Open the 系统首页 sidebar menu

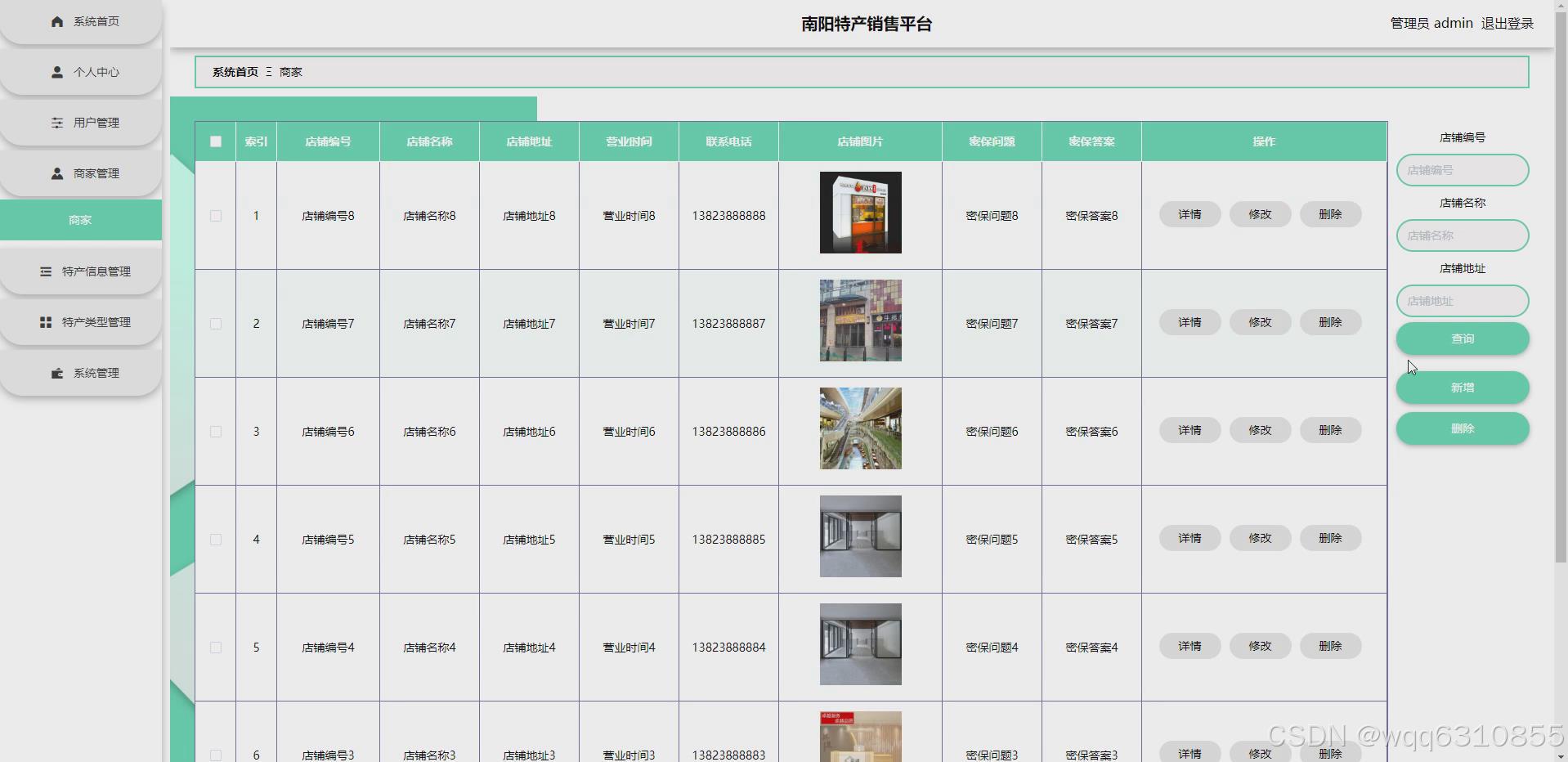81,22
